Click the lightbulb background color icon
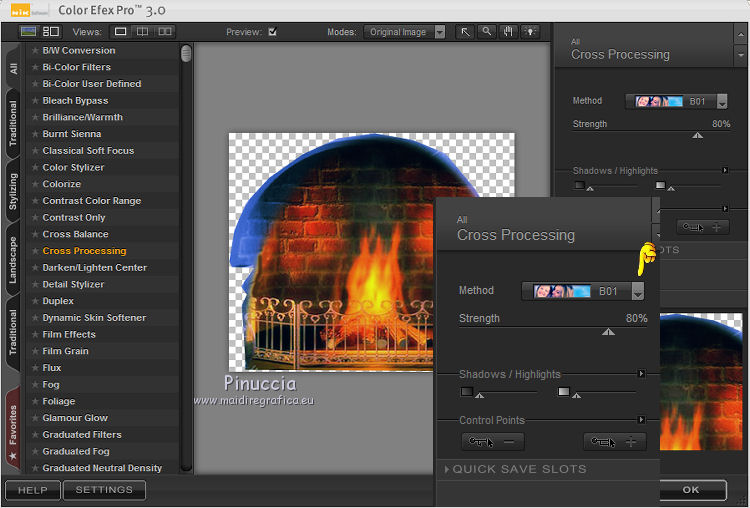Viewport: 750px width, 508px height. [530, 32]
